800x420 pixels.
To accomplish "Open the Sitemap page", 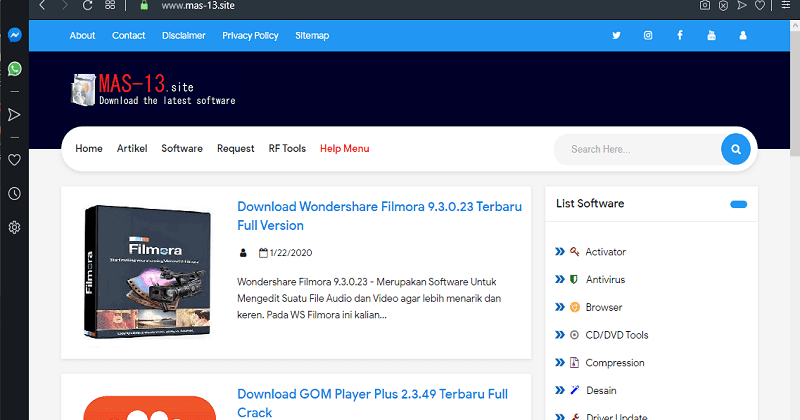I will click(x=312, y=36).
